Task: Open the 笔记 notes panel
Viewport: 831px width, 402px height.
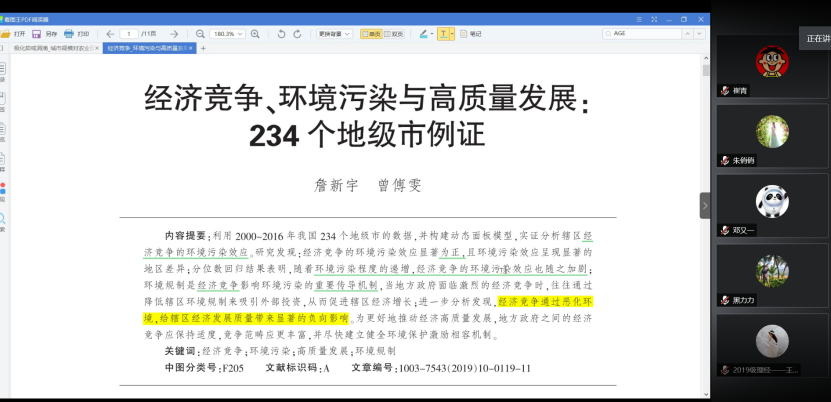Action: (471, 34)
